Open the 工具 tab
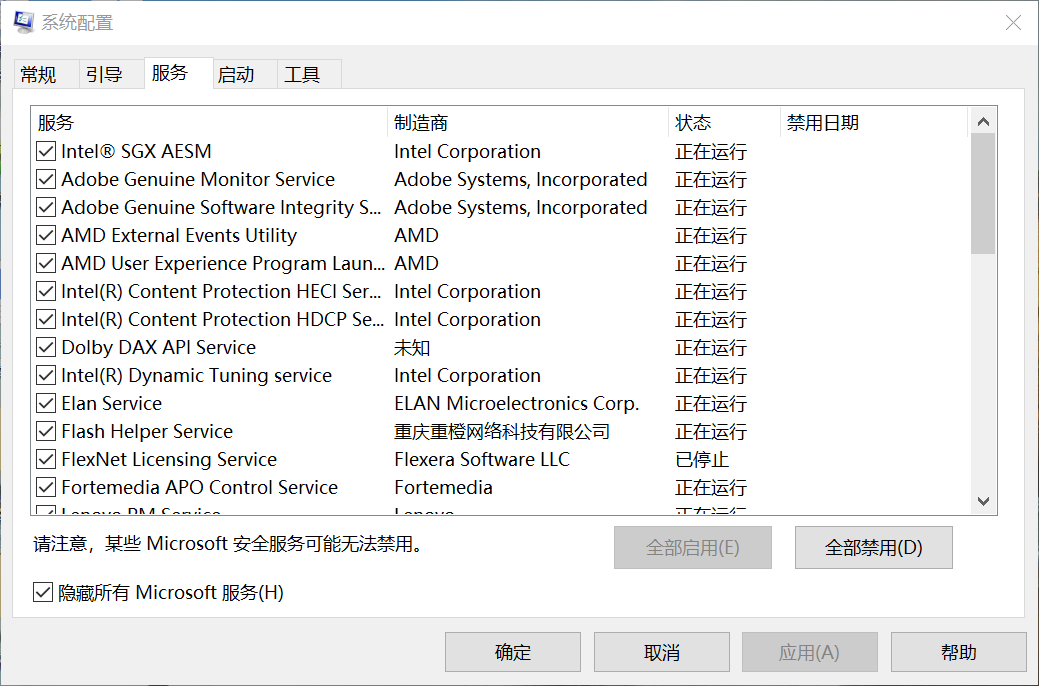This screenshot has height=686, width=1039. 305,73
